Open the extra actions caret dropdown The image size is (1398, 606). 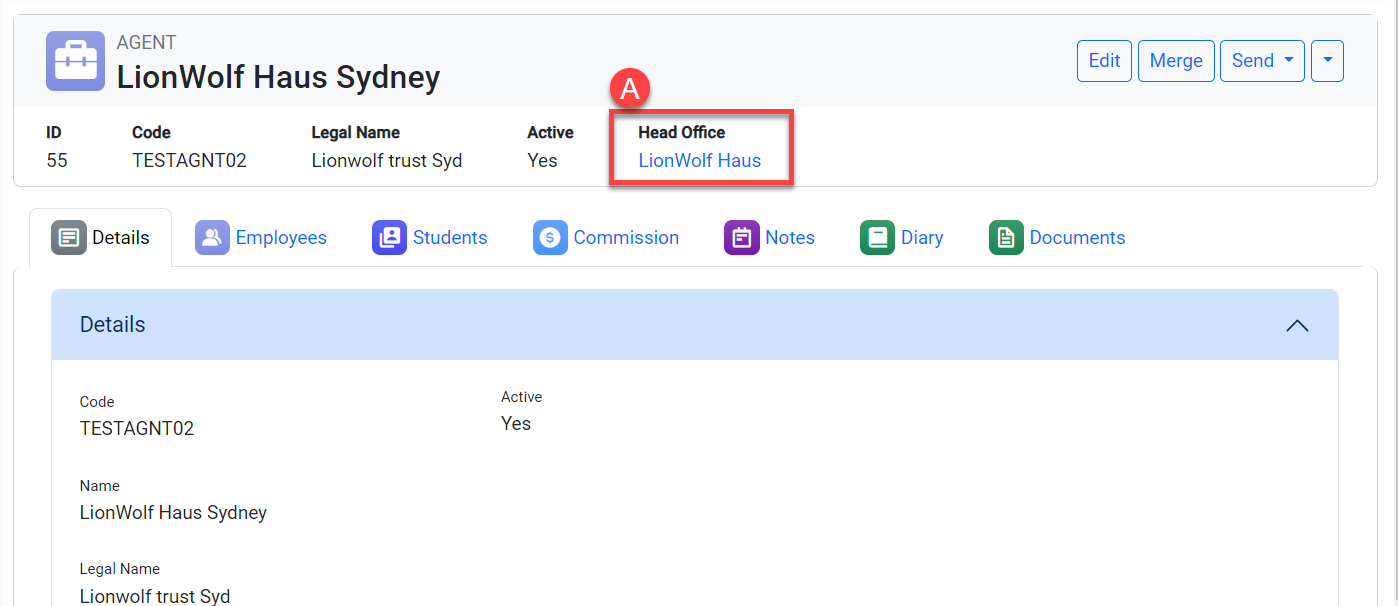click(x=1327, y=61)
